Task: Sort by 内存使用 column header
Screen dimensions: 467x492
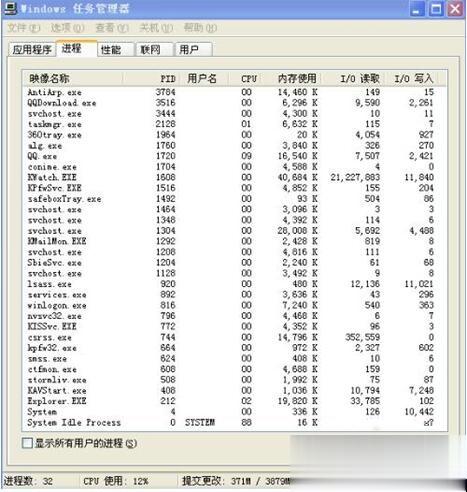Action: tap(292, 79)
